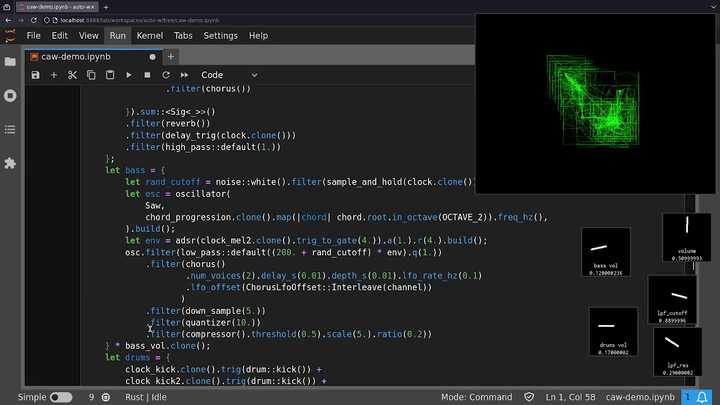720x405 pixels.
Task: Click Mode: Command in status bar
Action: (477, 397)
